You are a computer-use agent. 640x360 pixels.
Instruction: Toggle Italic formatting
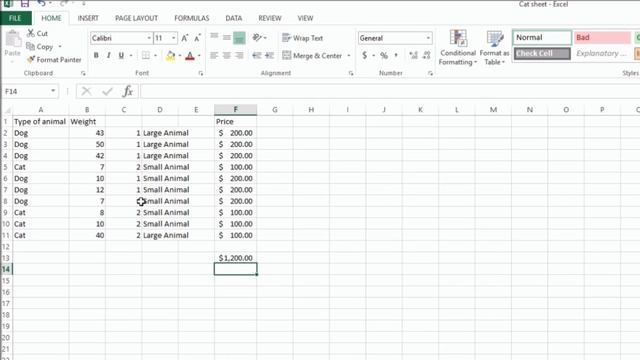coord(109,55)
